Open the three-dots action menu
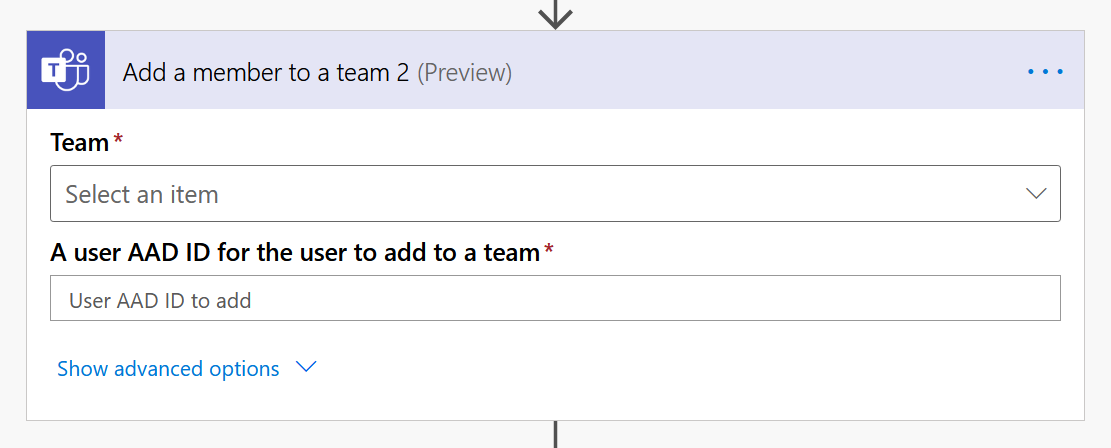The width and height of the screenshot is (1111, 448). pyautogui.click(x=1045, y=72)
